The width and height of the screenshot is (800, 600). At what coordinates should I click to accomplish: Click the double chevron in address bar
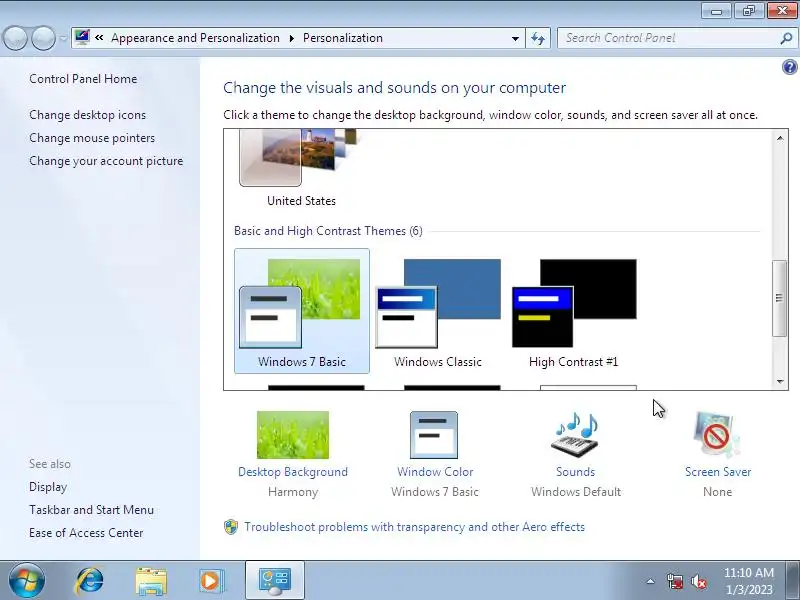[x=99, y=37]
